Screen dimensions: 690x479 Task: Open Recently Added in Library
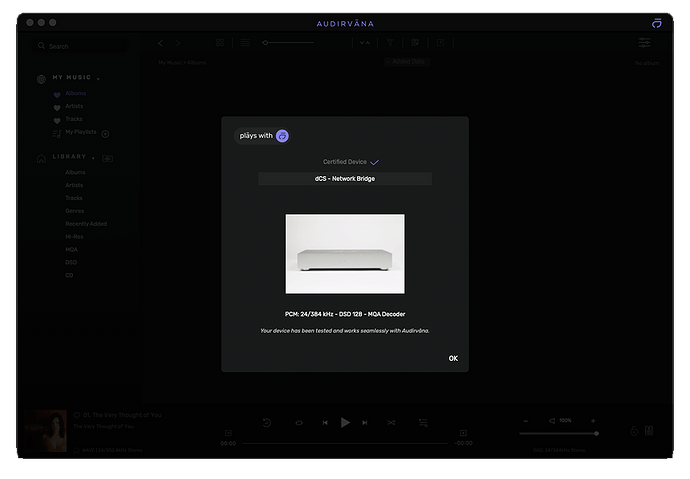[86, 224]
